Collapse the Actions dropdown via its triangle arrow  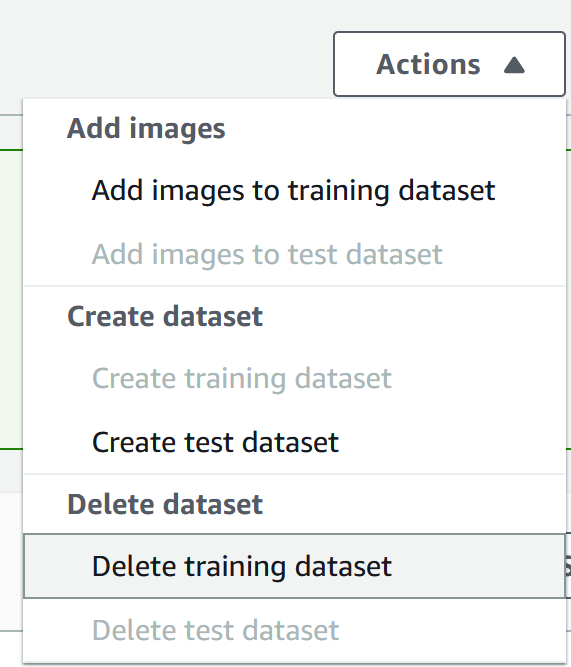tap(514, 65)
